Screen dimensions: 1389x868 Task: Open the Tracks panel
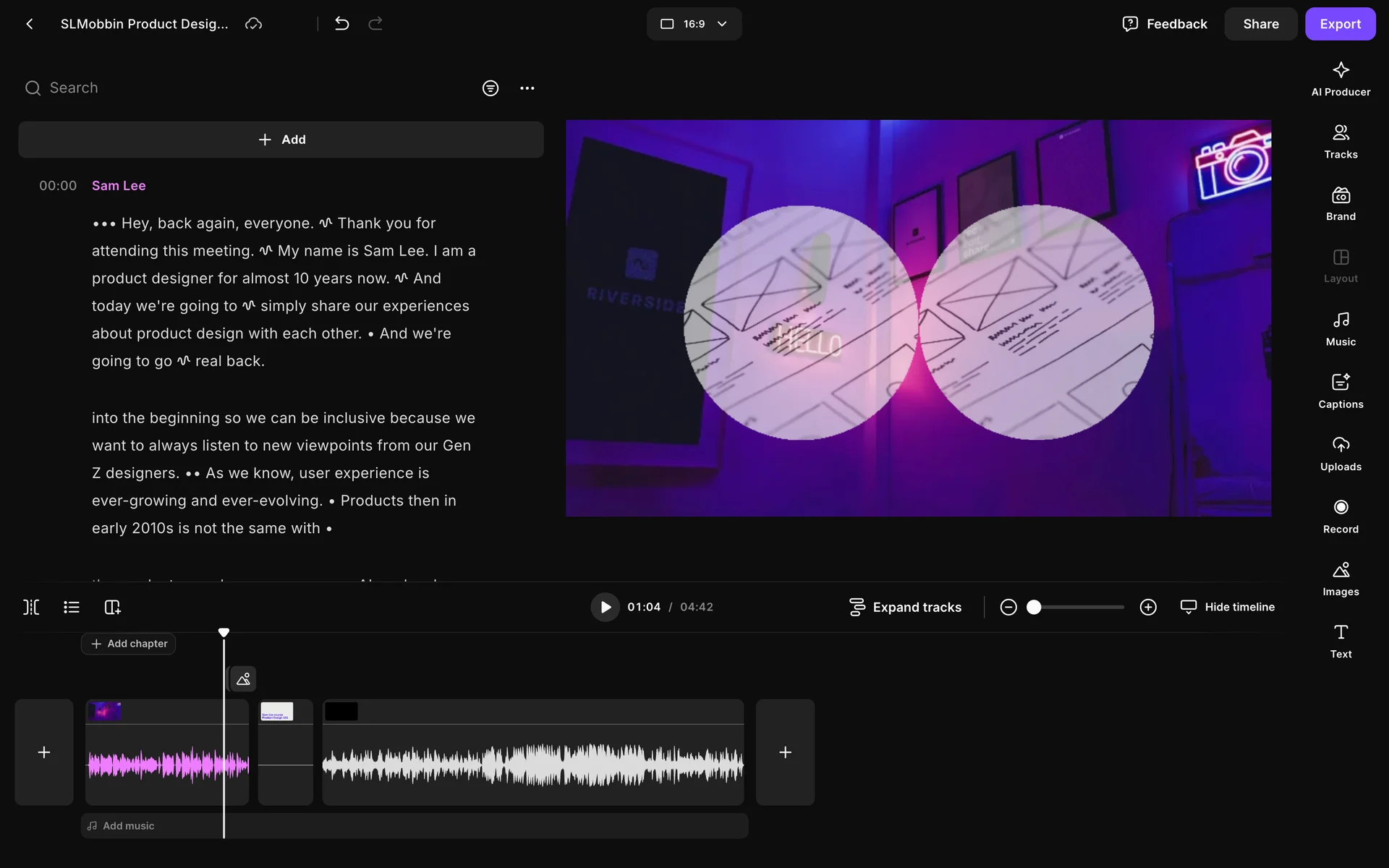[x=1340, y=141]
